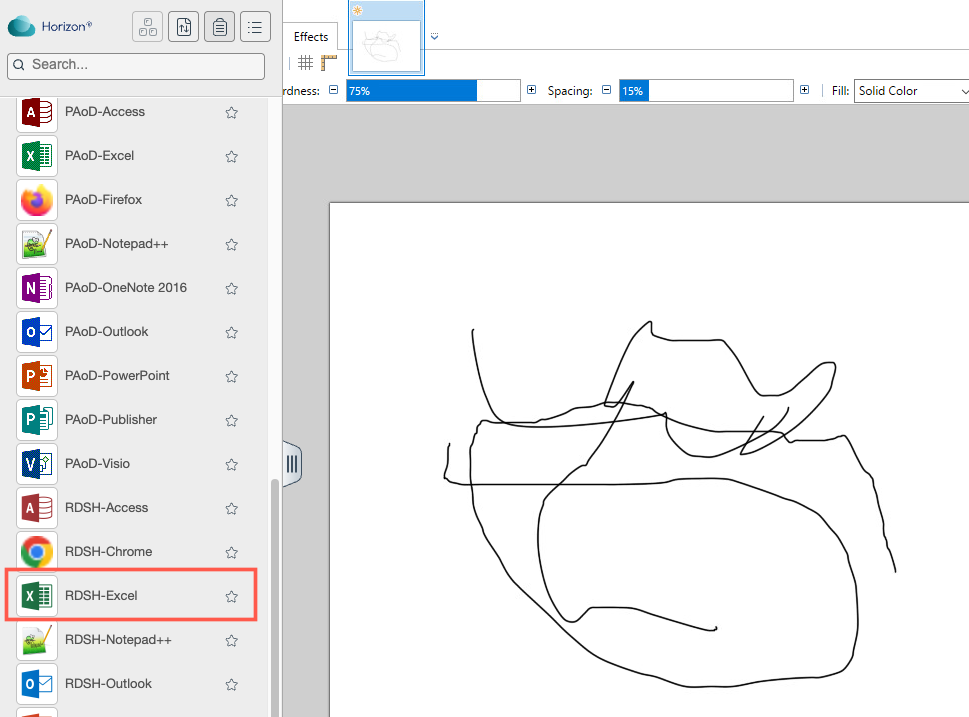Click the file transfer icon in Horizon sidebar

point(184,27)
